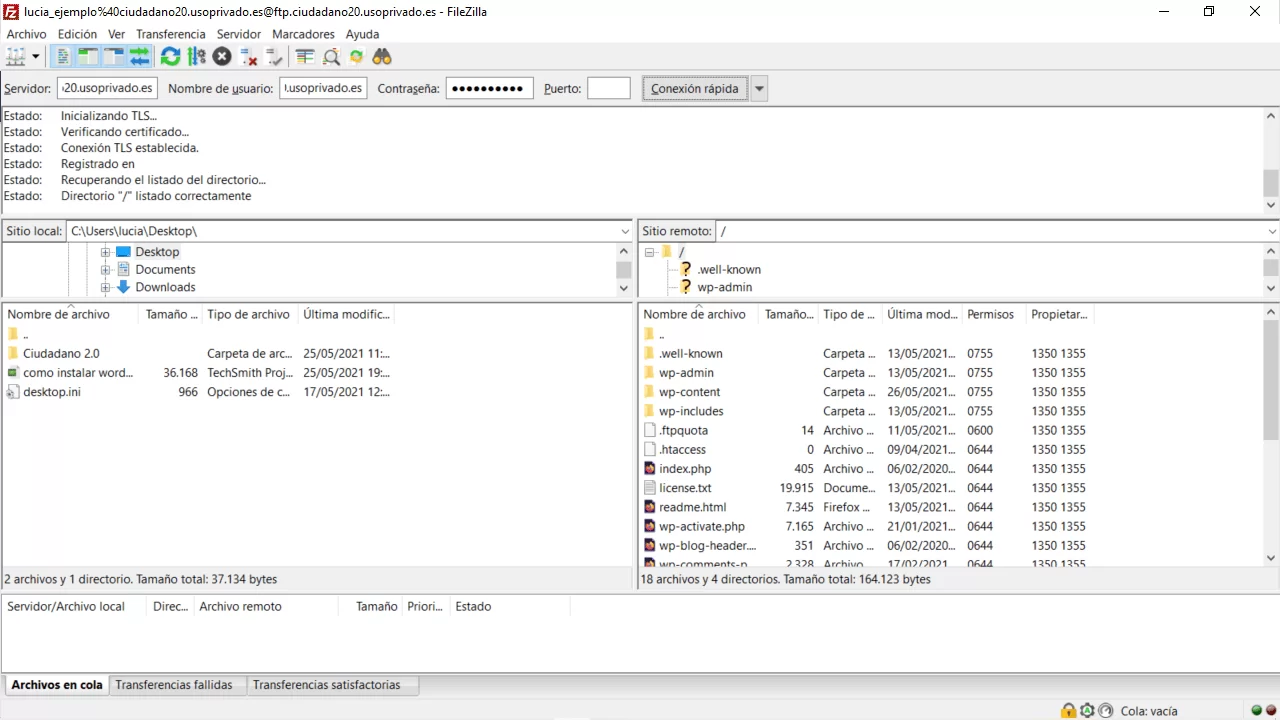The height and width of the screenshot is (720, 1280).
Task: Click the .well-known question mark icon in remote tree
Action: coord(686,269)
